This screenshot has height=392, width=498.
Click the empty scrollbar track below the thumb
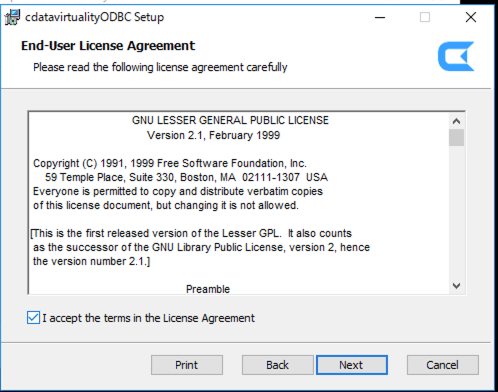[456, 212]
